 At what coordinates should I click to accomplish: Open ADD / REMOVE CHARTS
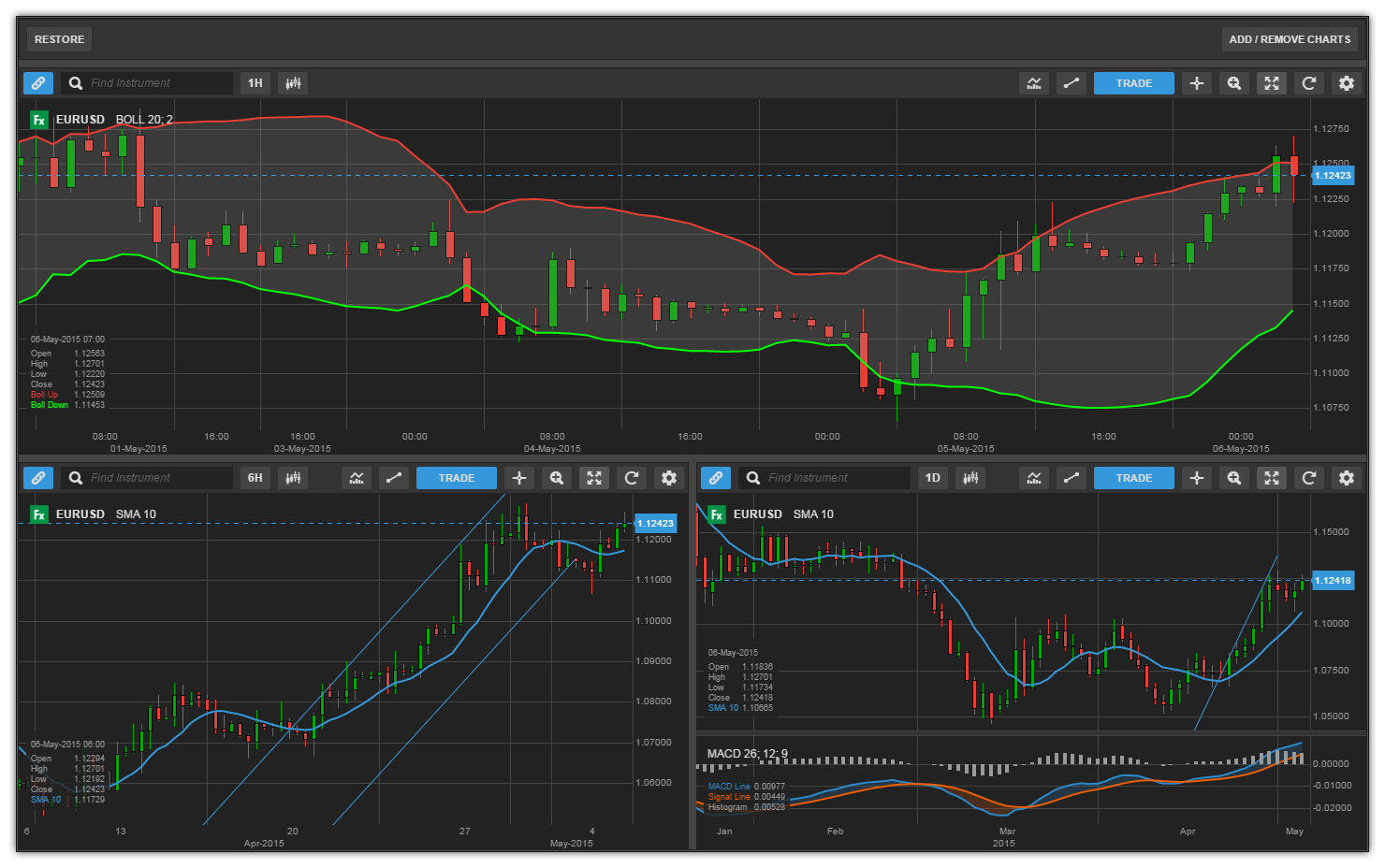[x=1290, y=39]
